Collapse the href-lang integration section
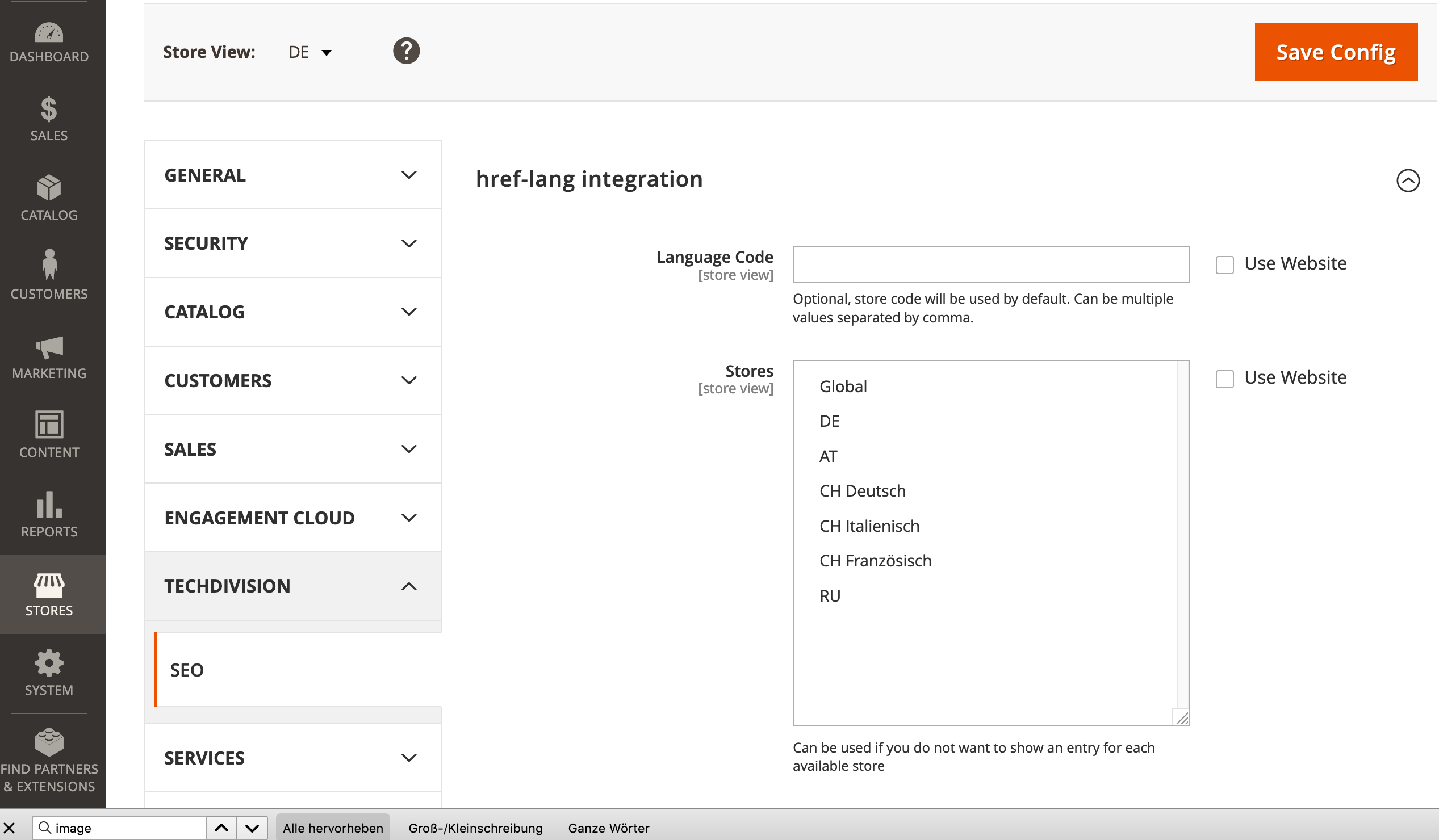1439x840 pixels. click(x=1408, y=181)
